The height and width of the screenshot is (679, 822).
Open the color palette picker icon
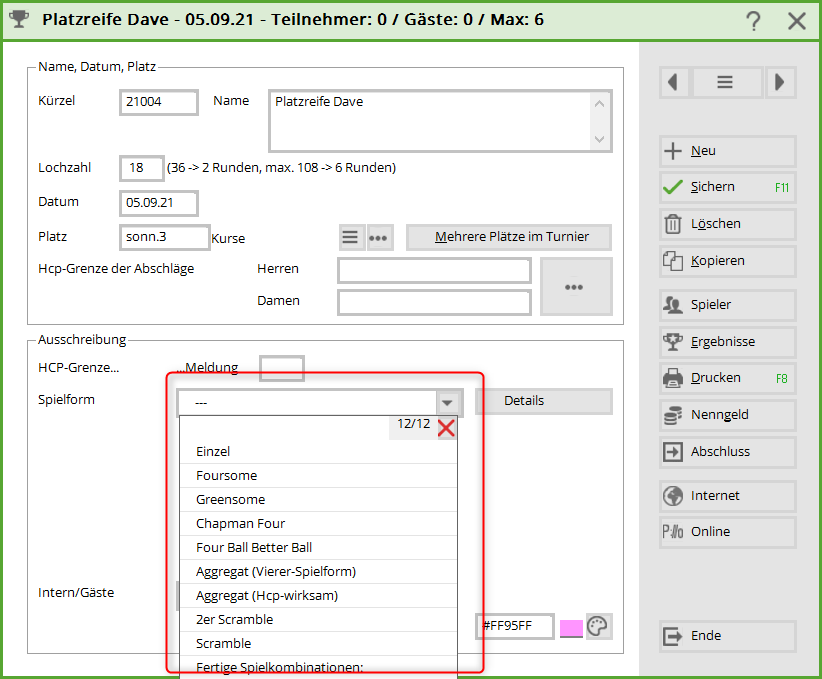598,626
